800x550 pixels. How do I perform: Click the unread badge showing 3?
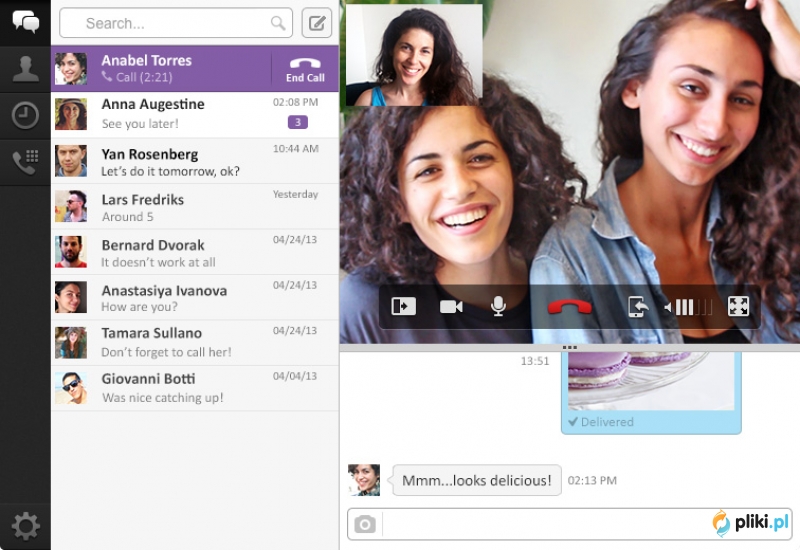[x=297, y=122]
